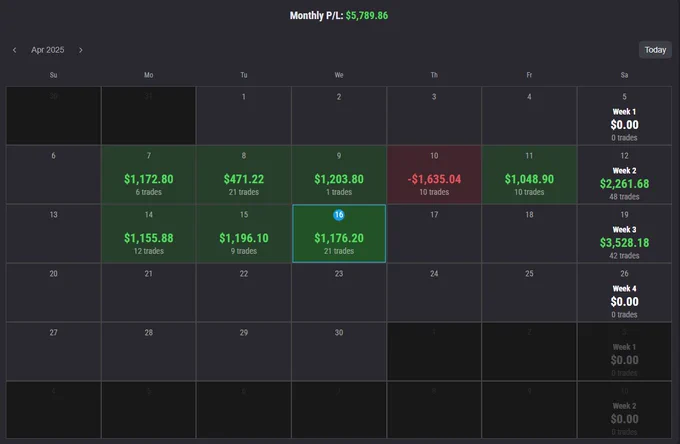The image size is (680, 444).
Task: Click the Sa column header
Action: (x=624, y=75)
